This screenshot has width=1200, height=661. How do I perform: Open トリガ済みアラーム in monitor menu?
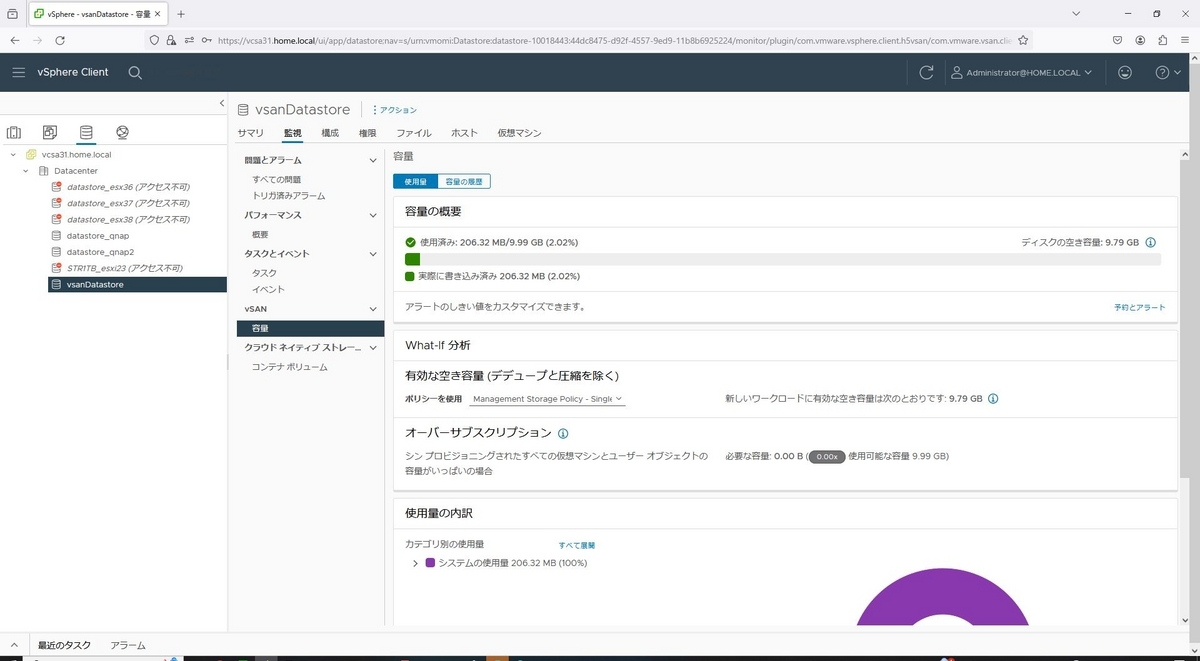[x=288, y=196]
